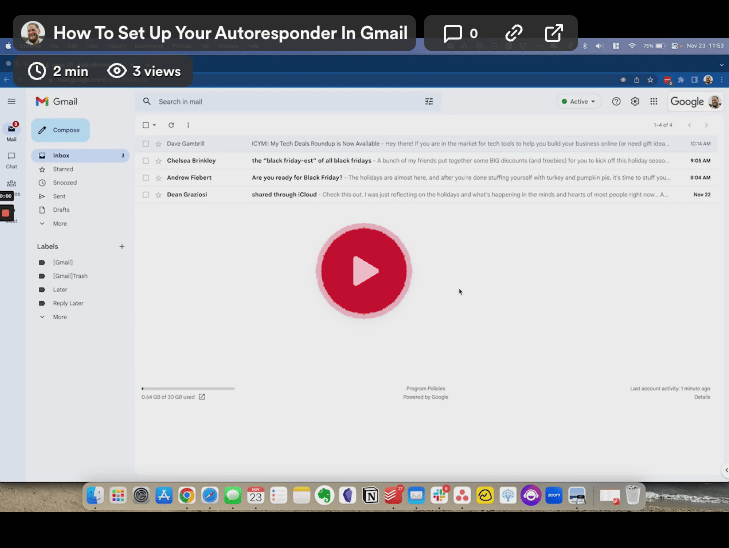Open the black friday-est email from Chelsea Brinkley
This screenshot has height=548, width=729.
tap(426, 161)
